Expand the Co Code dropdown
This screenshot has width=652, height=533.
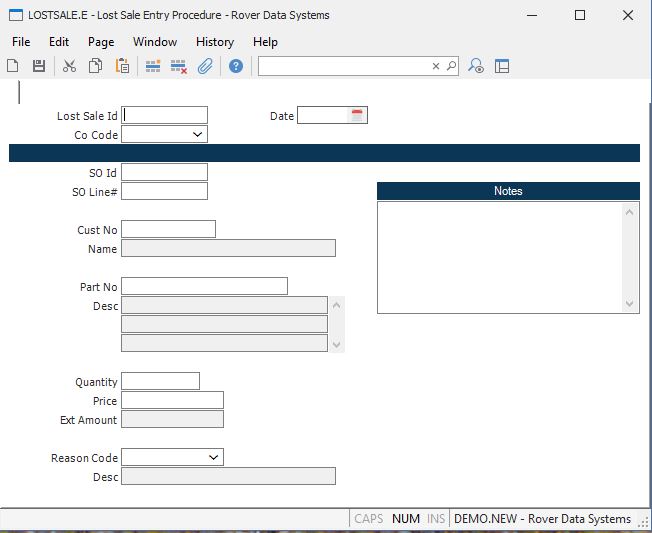tap(197, 135)
